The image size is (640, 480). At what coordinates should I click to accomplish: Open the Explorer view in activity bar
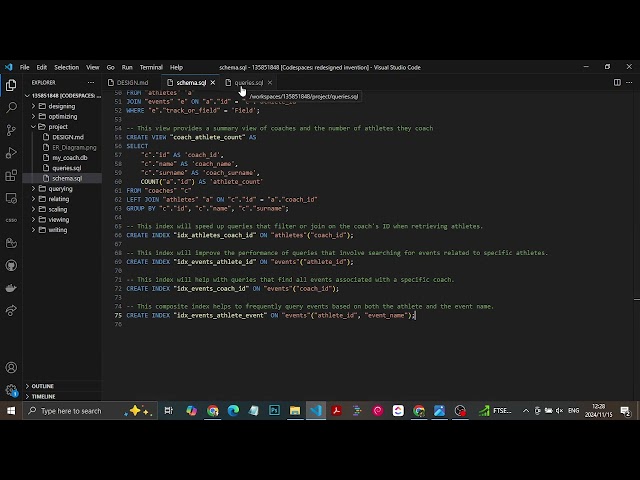click(x=11, y=85)
